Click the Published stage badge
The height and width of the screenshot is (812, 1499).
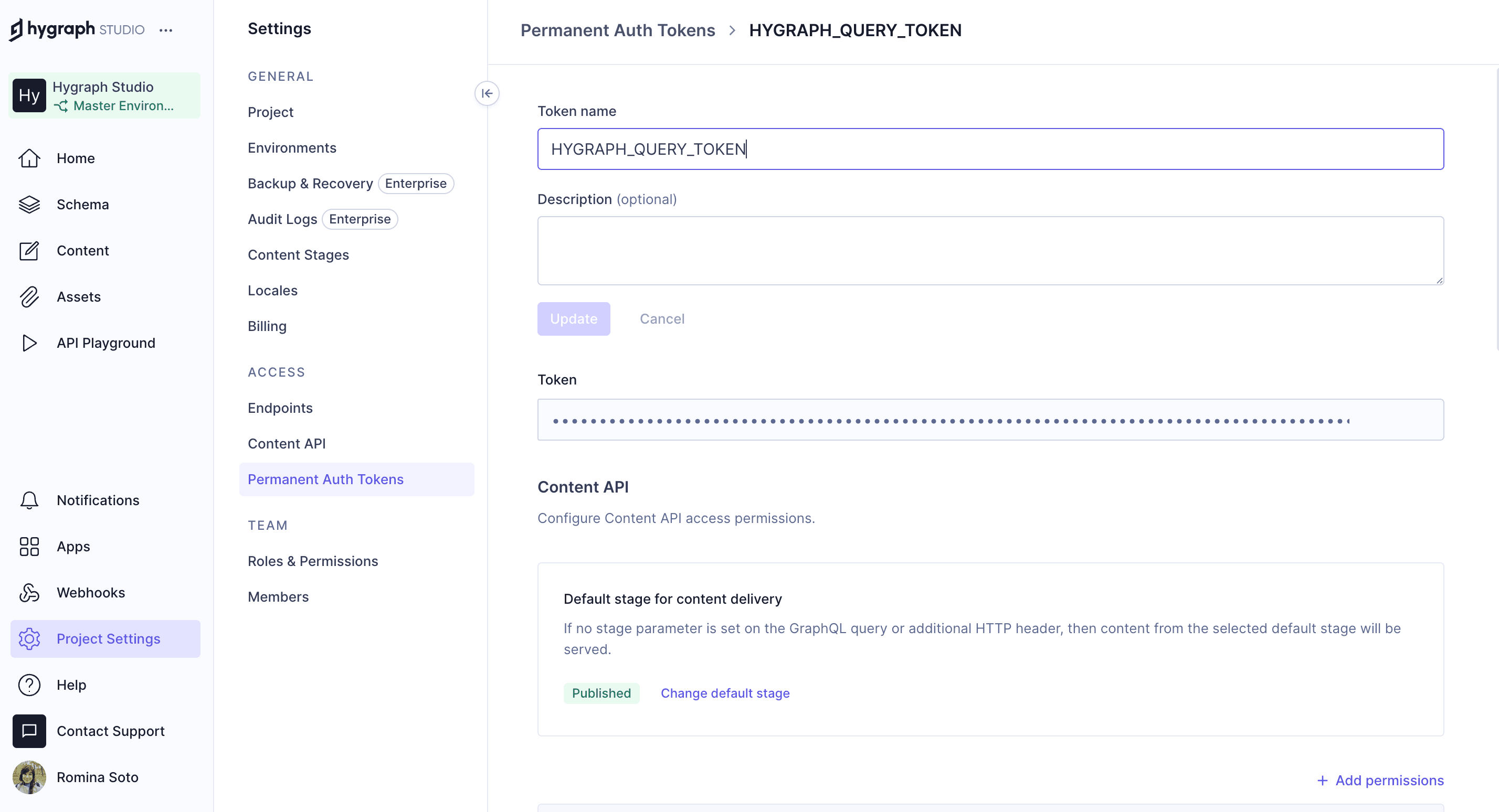click(x=601, y=693)
